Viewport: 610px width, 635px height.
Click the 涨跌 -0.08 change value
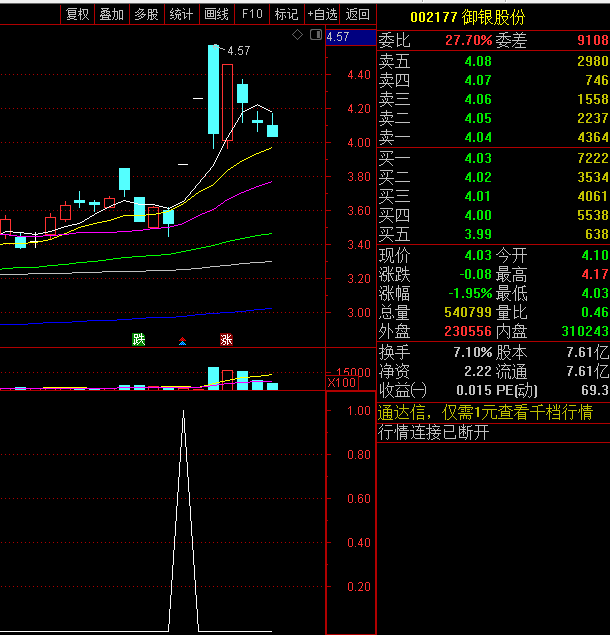click(x=476, y=274)
